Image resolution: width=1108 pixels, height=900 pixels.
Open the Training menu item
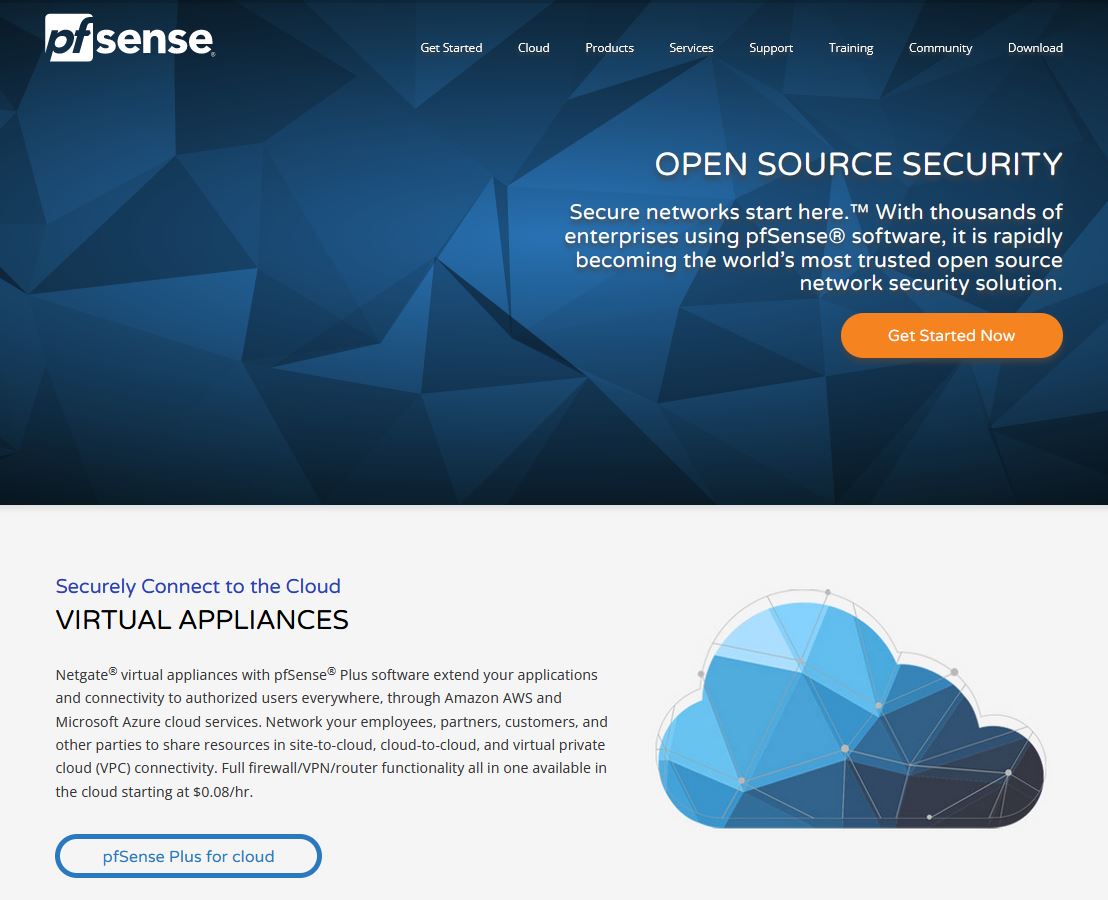(851, 48)
